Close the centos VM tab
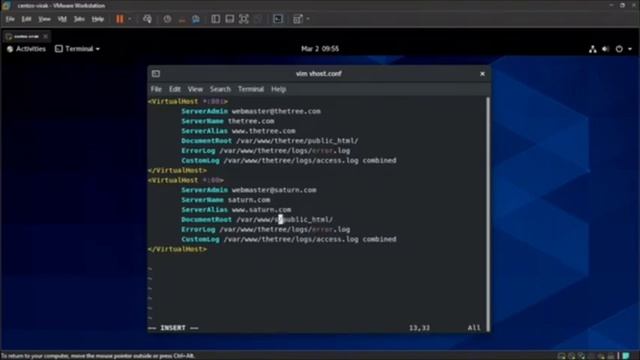This screenshot has height=360, width=640. click(x=45, y=36)
